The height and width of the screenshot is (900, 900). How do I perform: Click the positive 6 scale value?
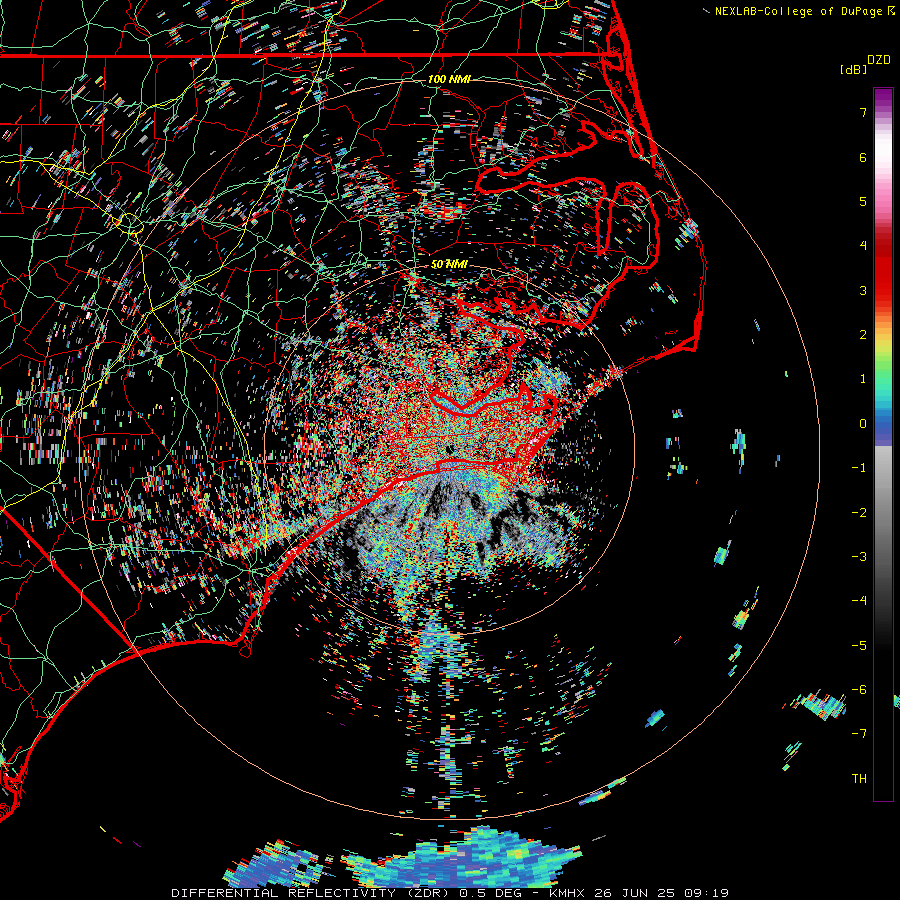tap(863, 157)
